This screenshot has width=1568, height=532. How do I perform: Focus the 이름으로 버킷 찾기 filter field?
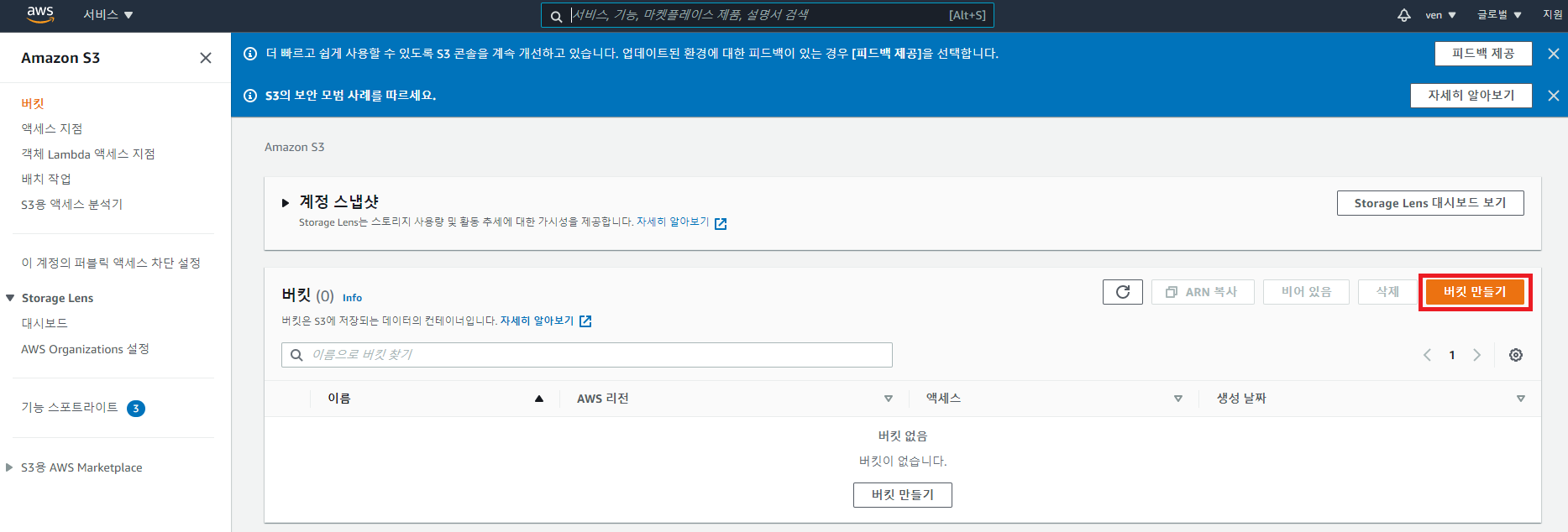point(587,355)
